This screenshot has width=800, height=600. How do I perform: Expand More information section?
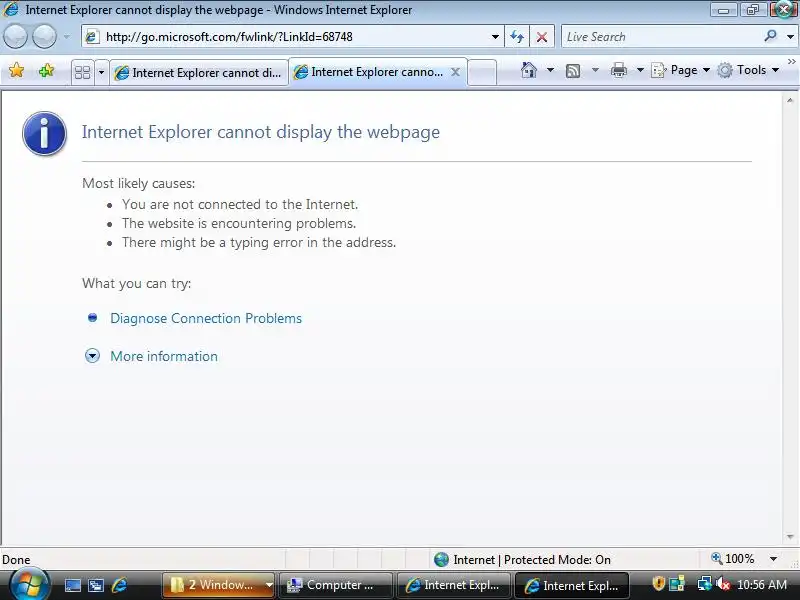click(x=164, y=356)
